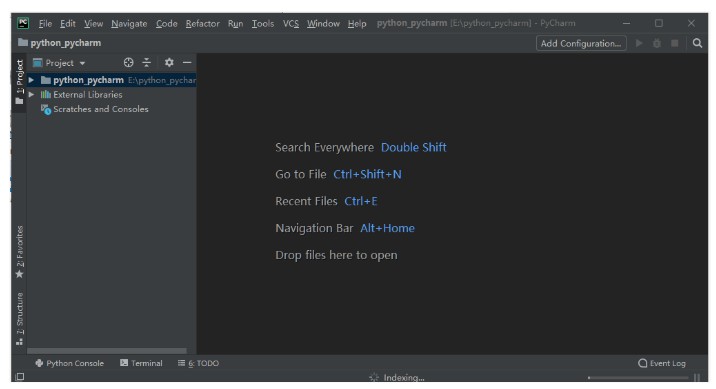Click the External Libraries icon
716x389 pixels.
46,95
